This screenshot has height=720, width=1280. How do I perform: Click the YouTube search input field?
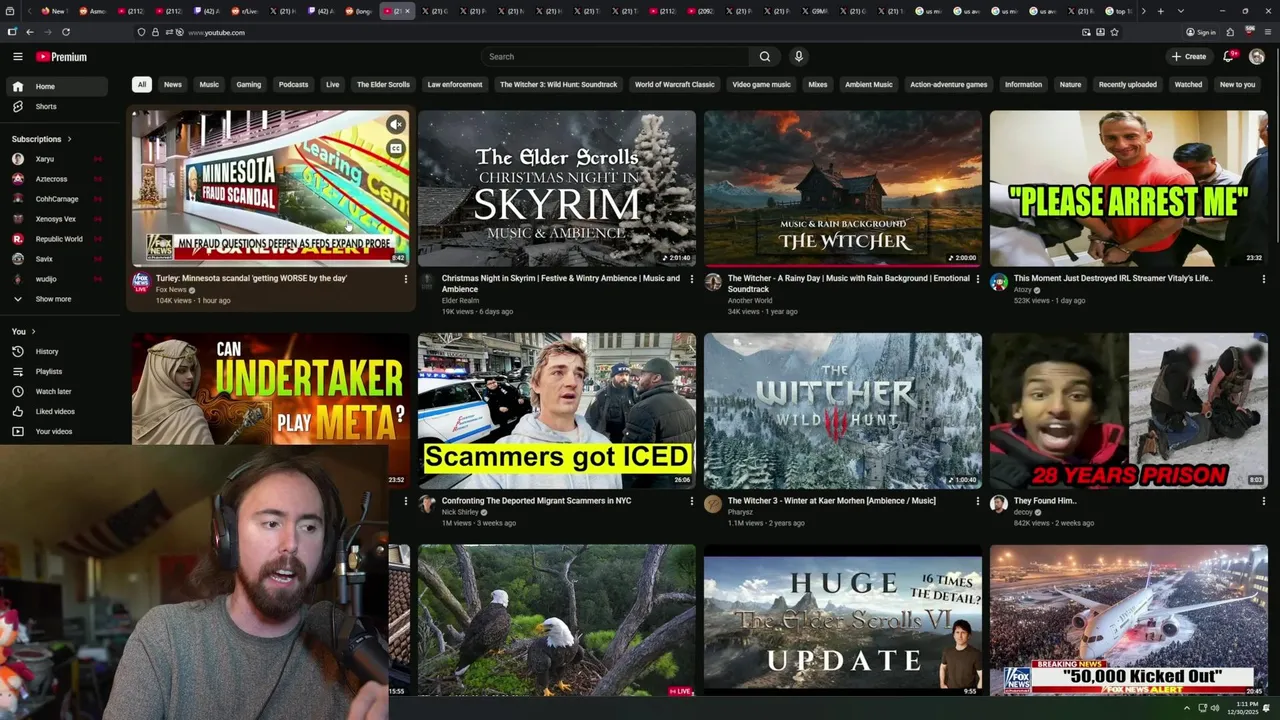click(x=615, y=57)
